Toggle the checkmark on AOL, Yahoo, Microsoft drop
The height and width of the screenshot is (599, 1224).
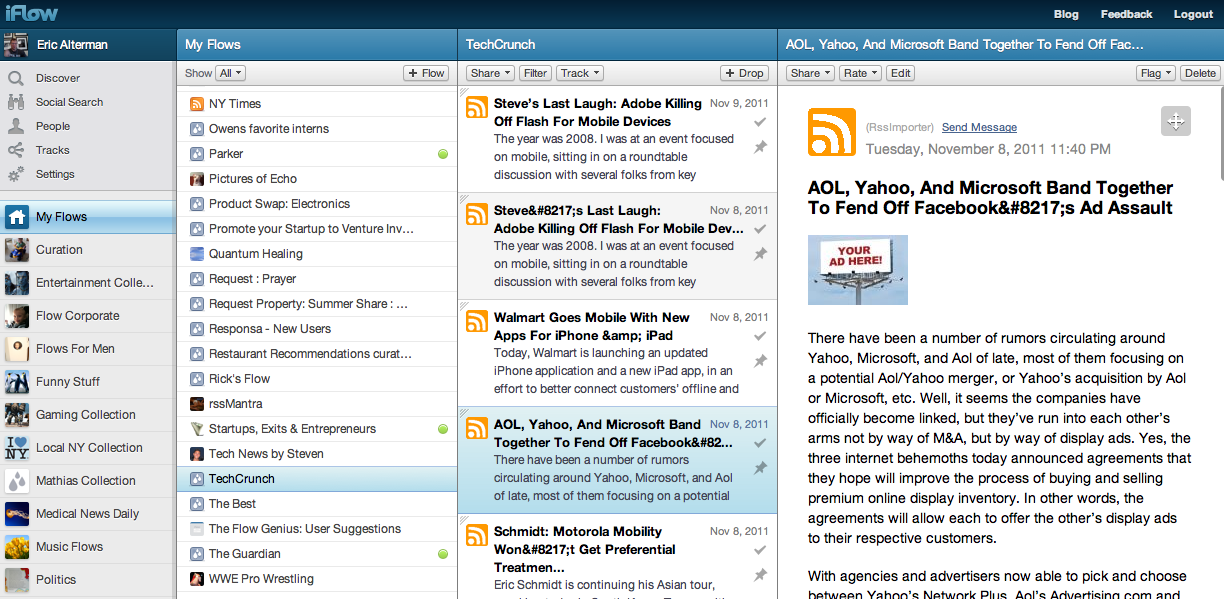[x=760, y=443]
